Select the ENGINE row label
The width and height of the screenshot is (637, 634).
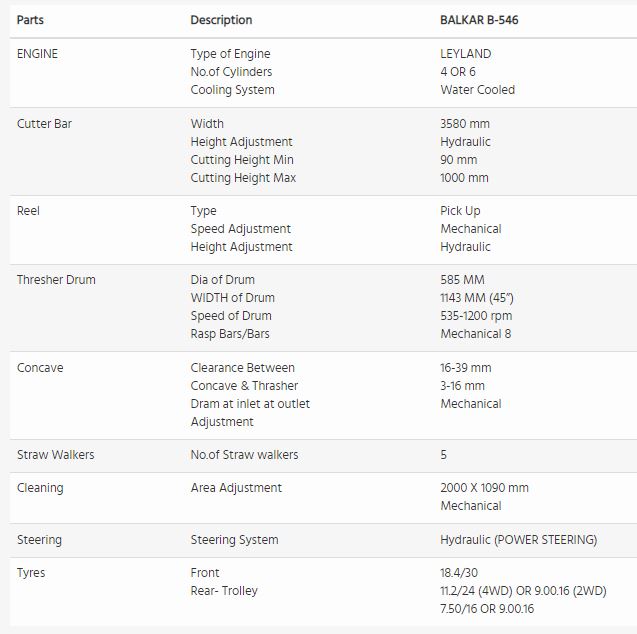38,54
